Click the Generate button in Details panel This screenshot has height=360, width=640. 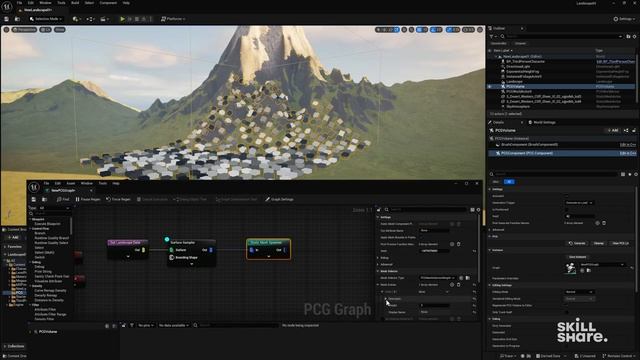tap(577, 243)
